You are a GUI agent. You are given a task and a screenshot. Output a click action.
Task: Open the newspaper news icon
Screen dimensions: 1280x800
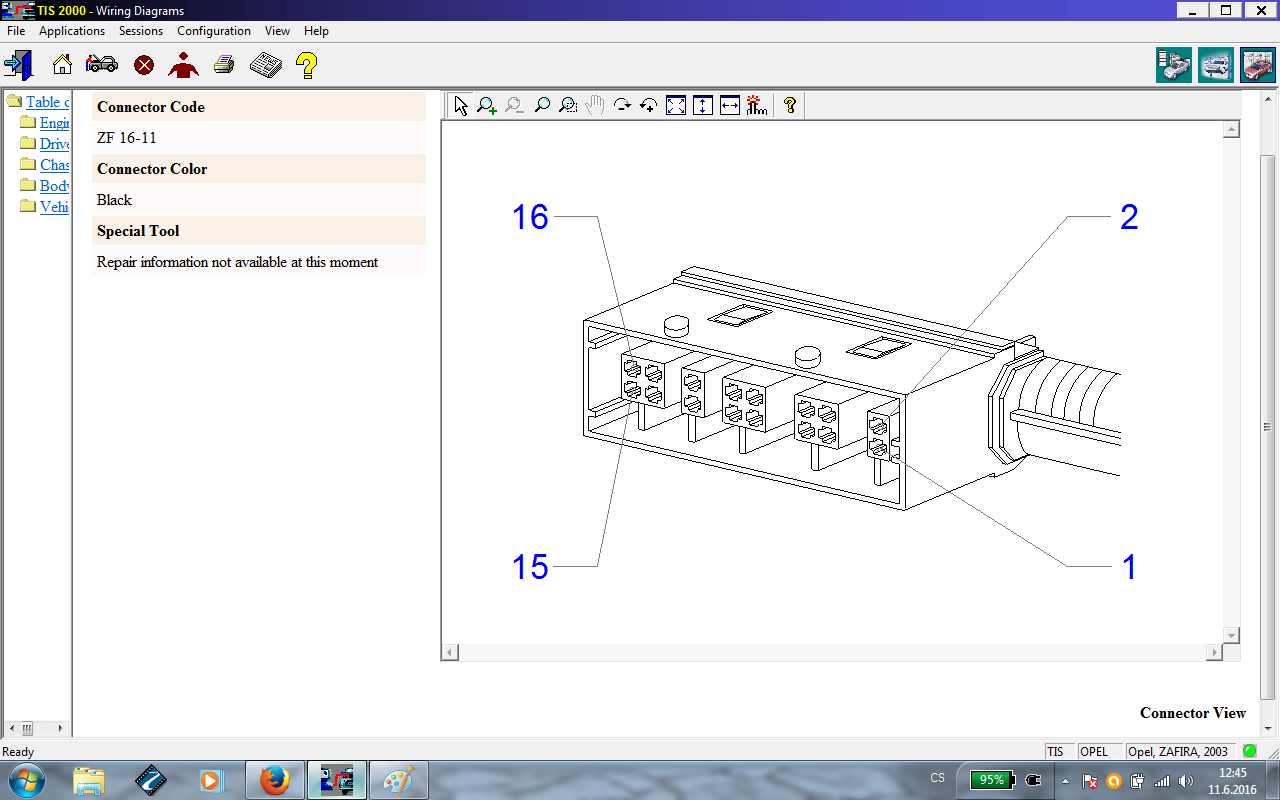pyautogui.click(x=265, y=66)
